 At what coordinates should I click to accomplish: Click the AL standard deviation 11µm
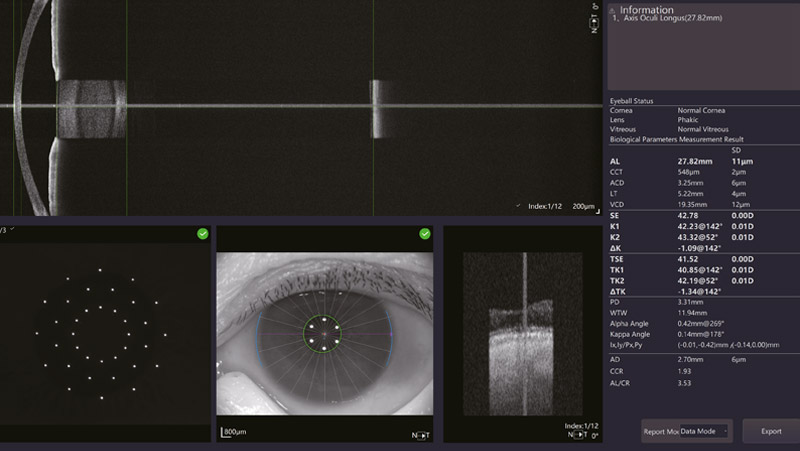click(x=742, y=161)
